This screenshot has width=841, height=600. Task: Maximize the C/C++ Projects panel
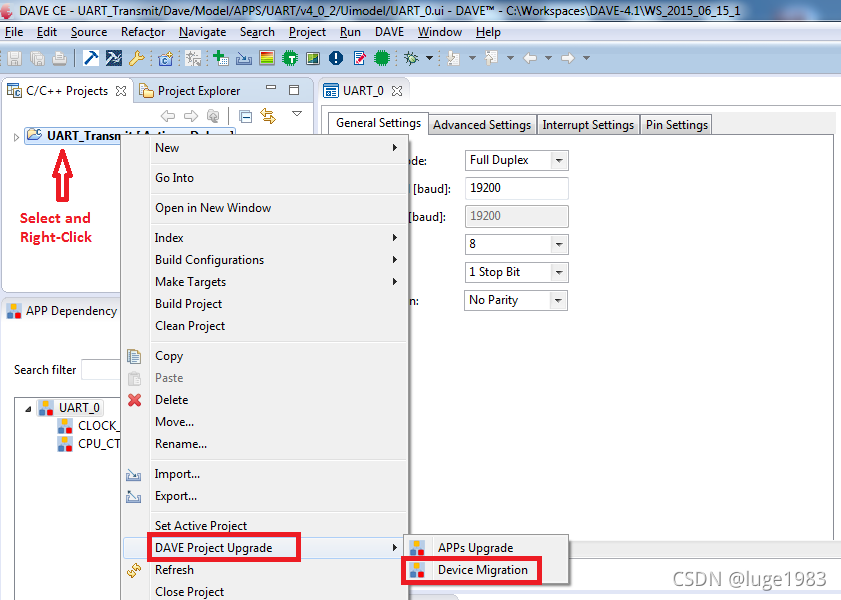coord(294,90)
